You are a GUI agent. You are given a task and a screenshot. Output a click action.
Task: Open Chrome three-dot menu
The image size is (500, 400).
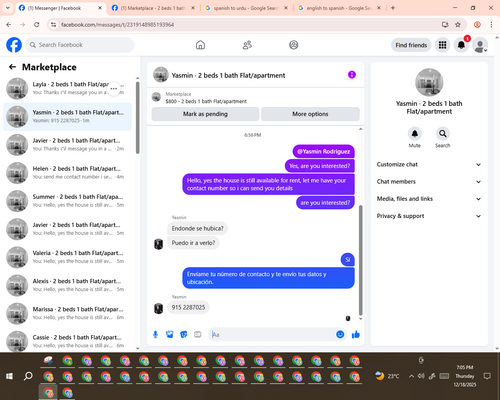(x=491, y=24)
